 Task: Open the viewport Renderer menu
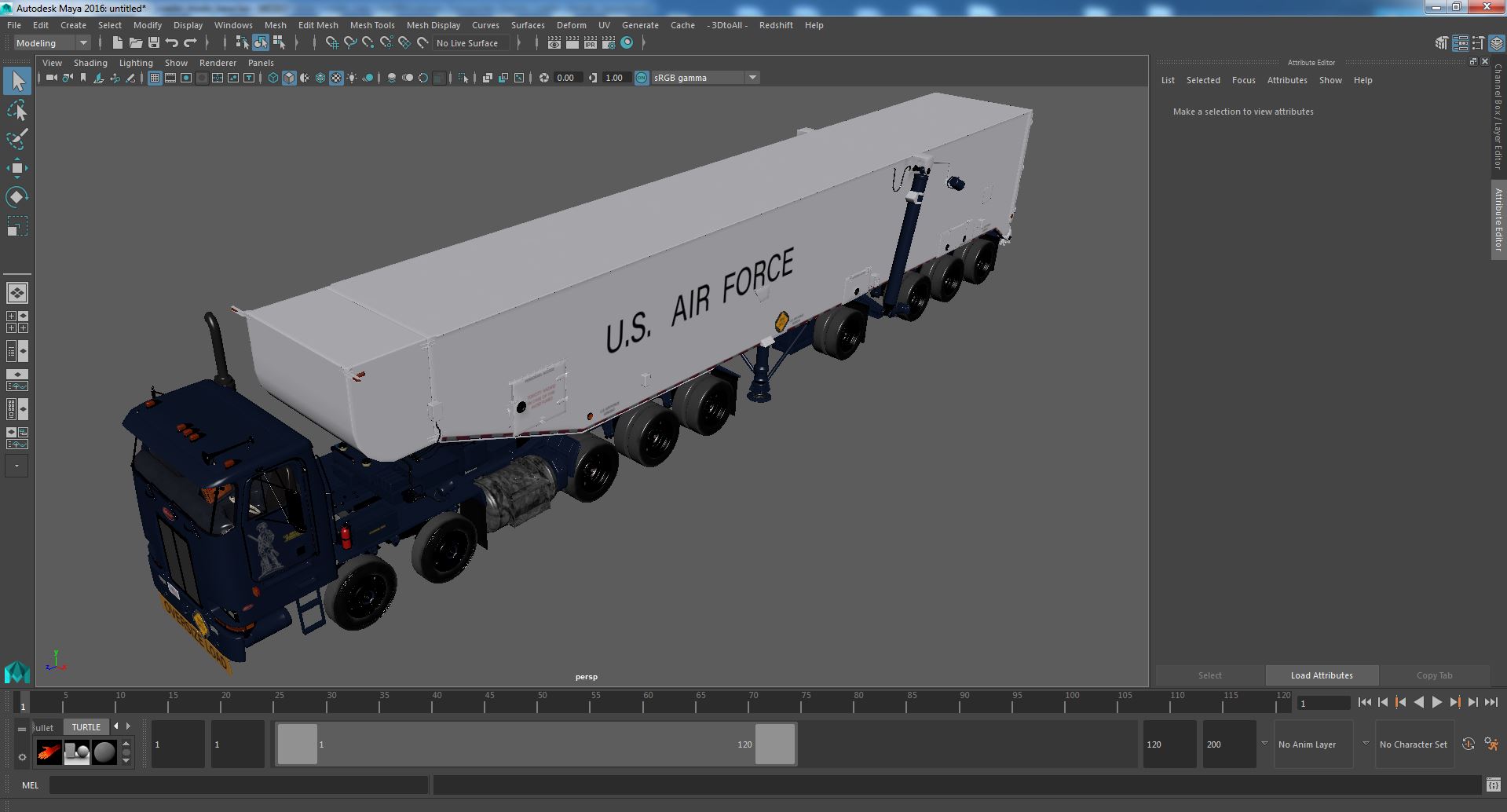(218, 63)
